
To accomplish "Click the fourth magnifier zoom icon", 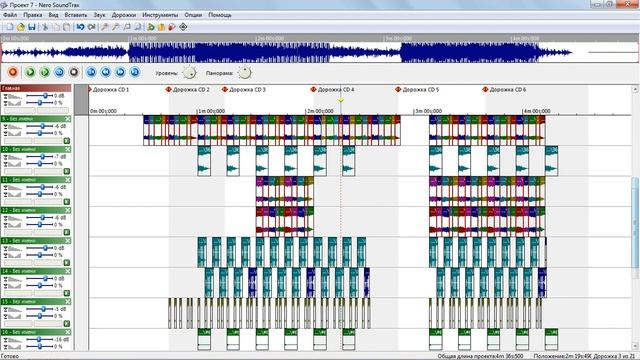I will (138, 27).
